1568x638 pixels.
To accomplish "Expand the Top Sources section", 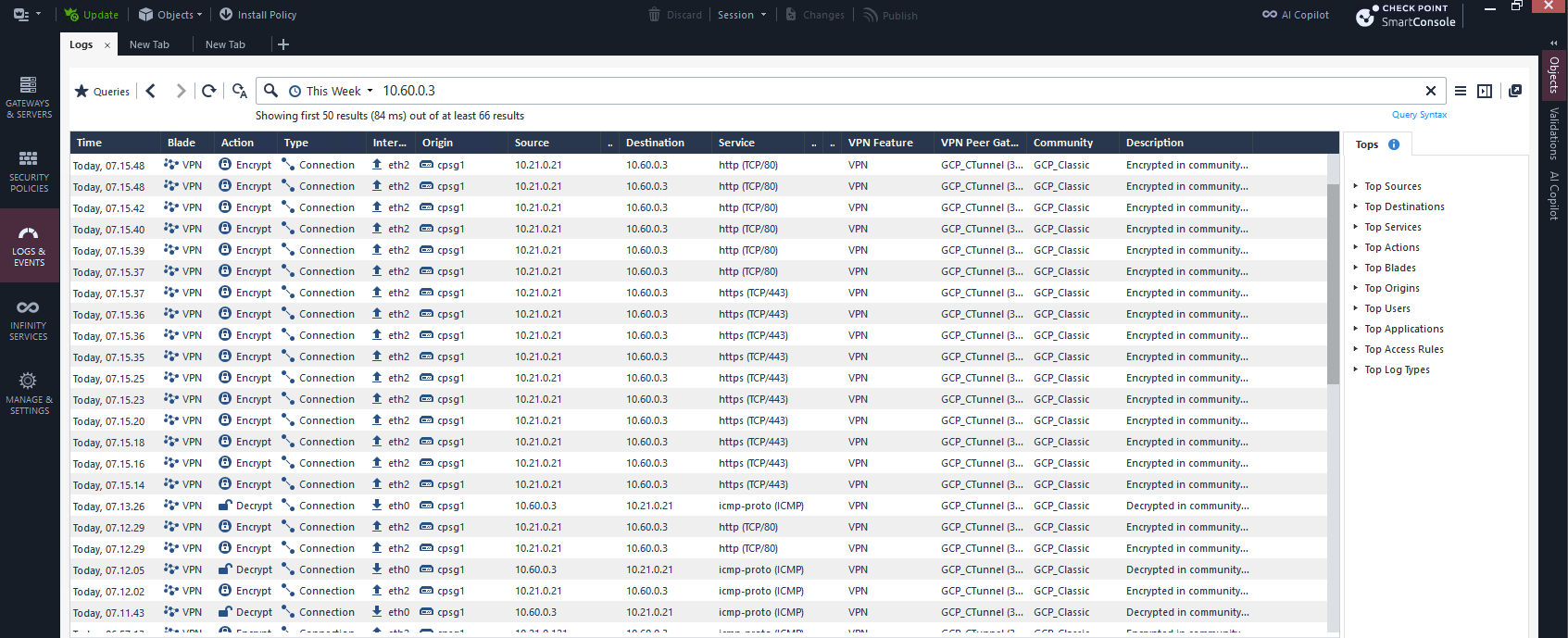I will [1392, 186].
